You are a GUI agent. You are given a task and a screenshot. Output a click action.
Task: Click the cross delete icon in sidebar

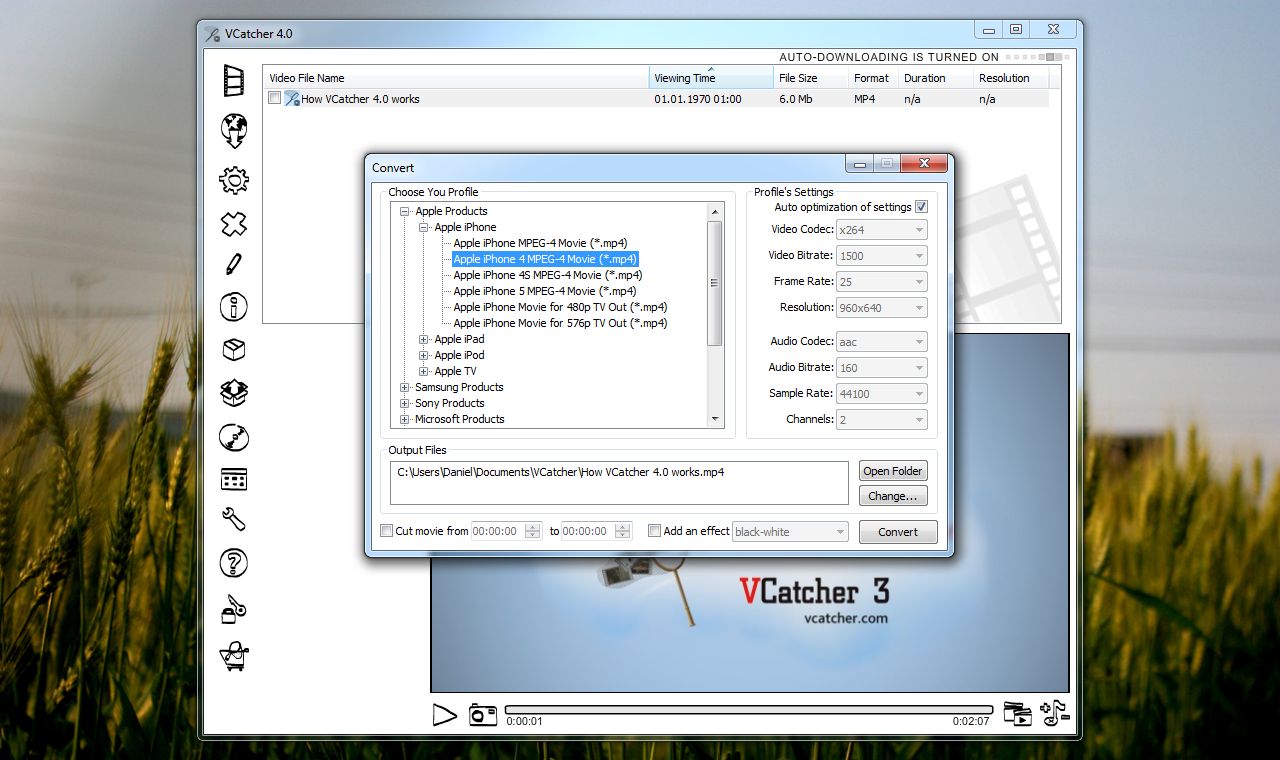point(234,224)
